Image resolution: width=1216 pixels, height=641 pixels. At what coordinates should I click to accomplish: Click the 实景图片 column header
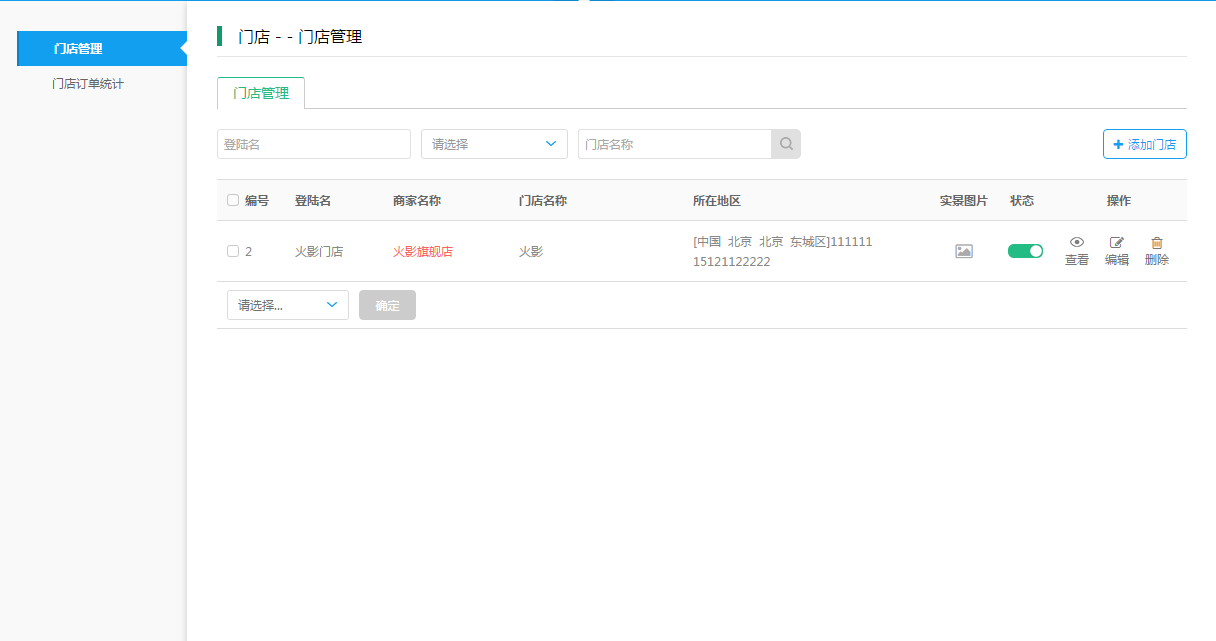point(964,200)
